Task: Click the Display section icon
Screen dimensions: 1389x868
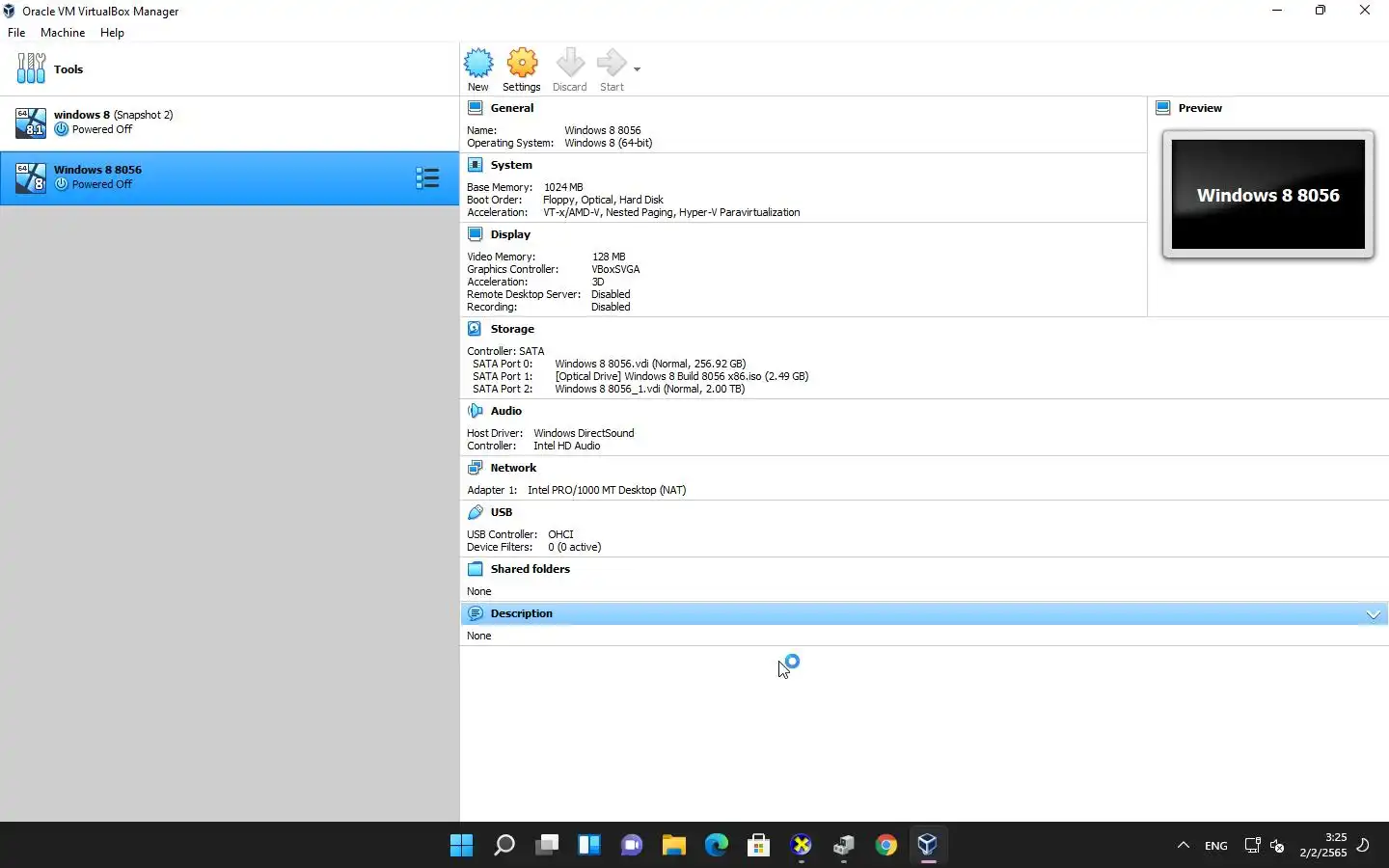Action: [476, 234]
